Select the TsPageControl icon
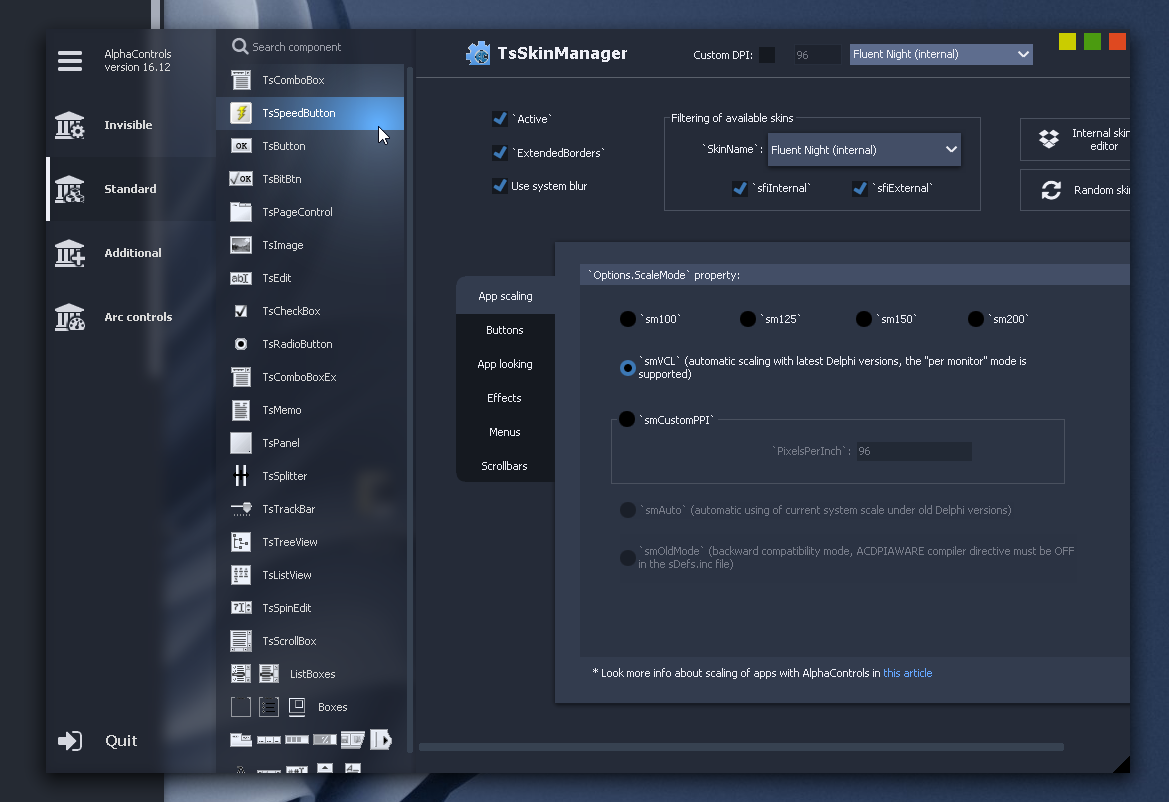The height and width of the screenshot is (802, 1169). pos(241,212)
